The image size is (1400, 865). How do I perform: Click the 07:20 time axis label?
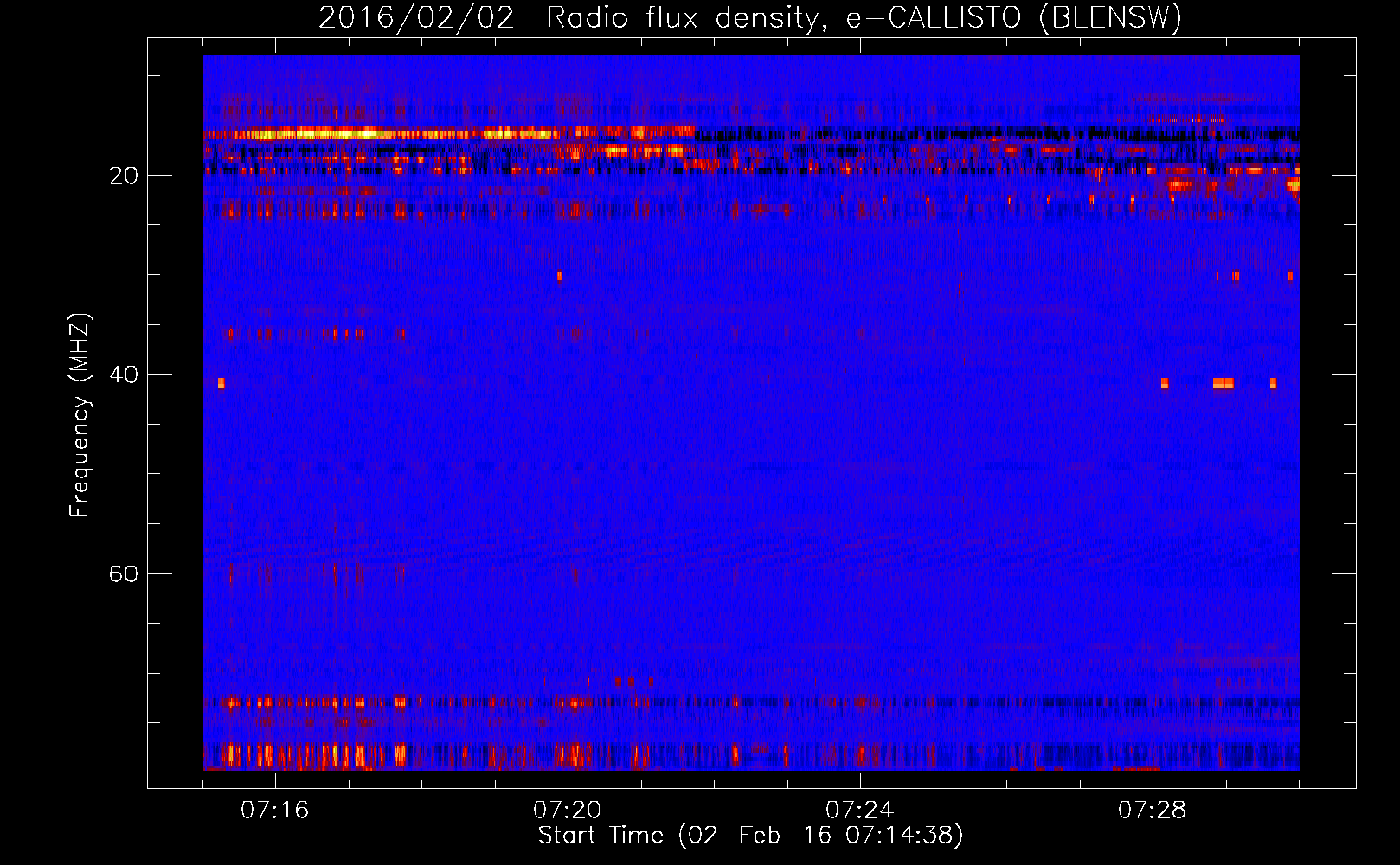click(x=567, y=811)
